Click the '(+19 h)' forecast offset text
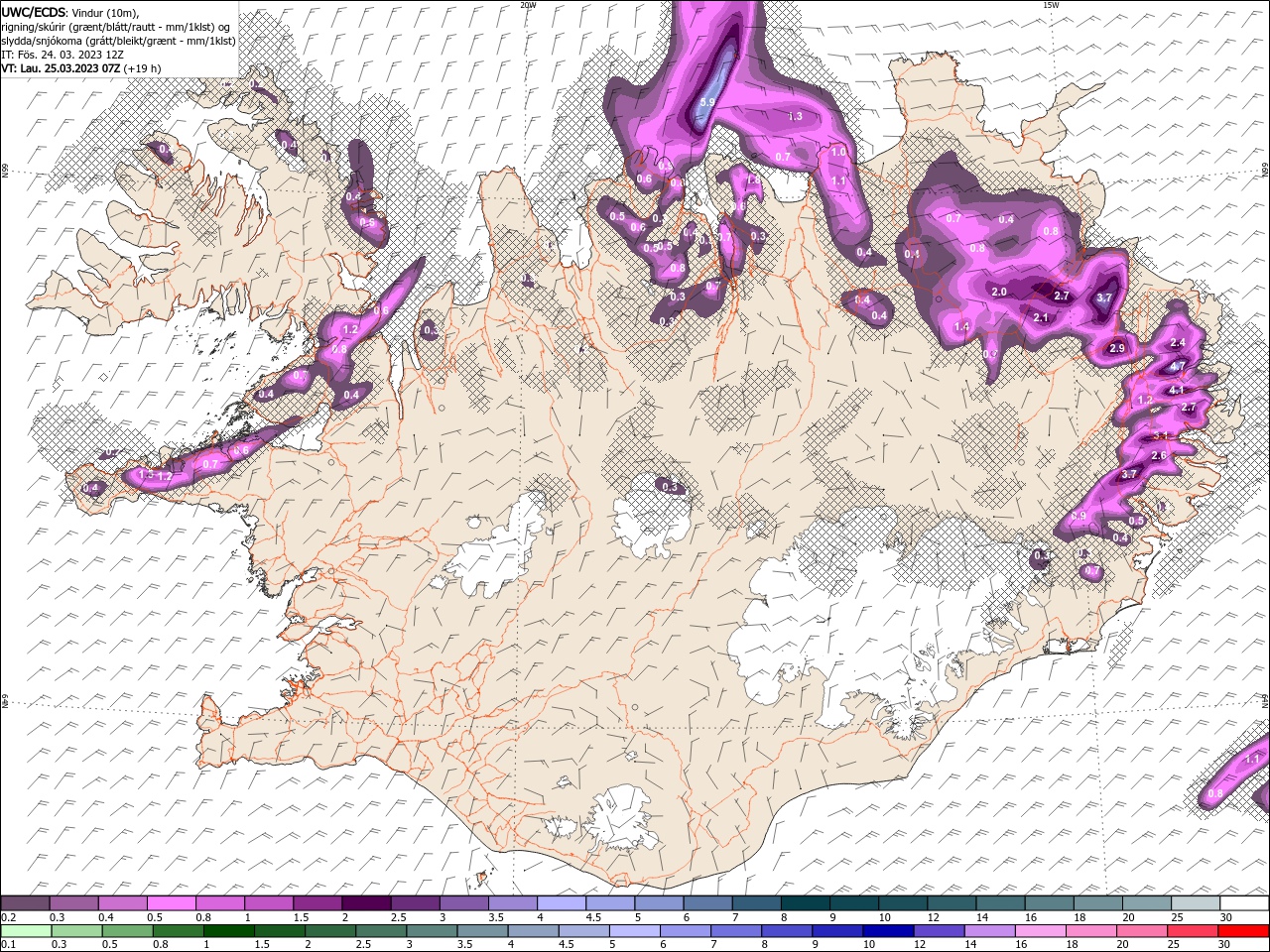The image size is (1270, 952). click(x=143, y=67)
